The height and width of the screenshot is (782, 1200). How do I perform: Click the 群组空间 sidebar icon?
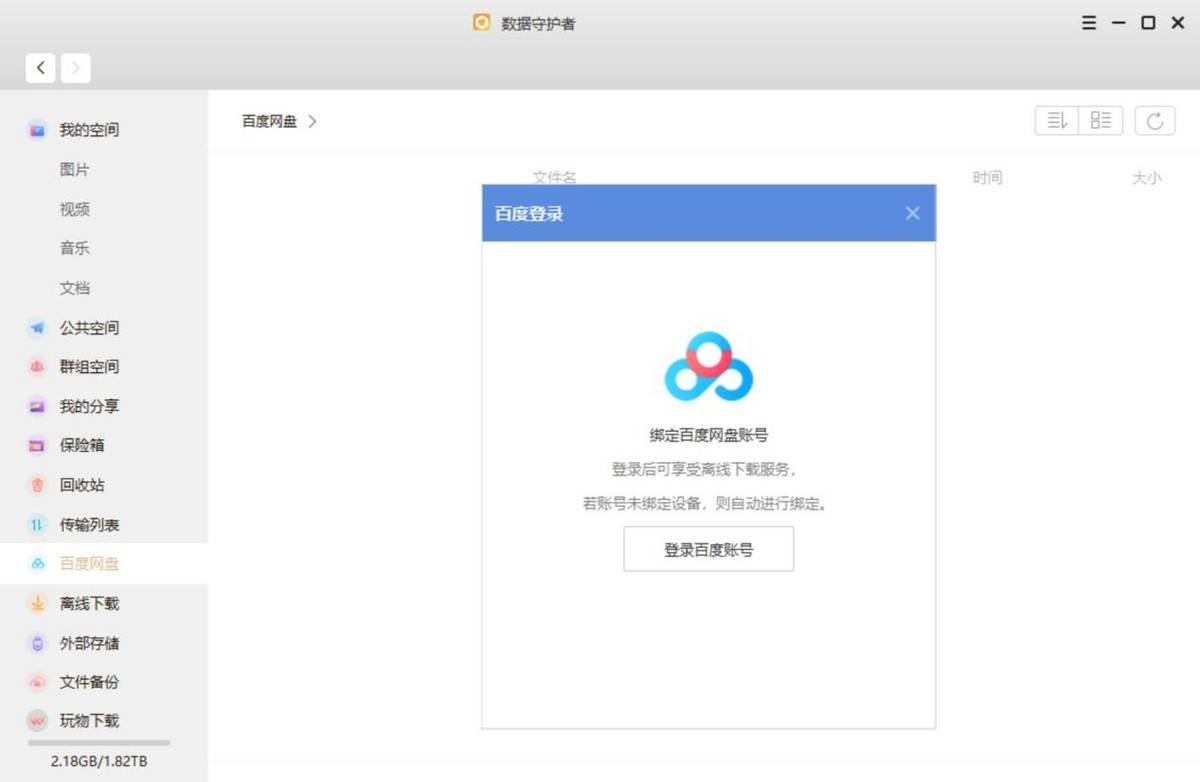click(37, 367)
